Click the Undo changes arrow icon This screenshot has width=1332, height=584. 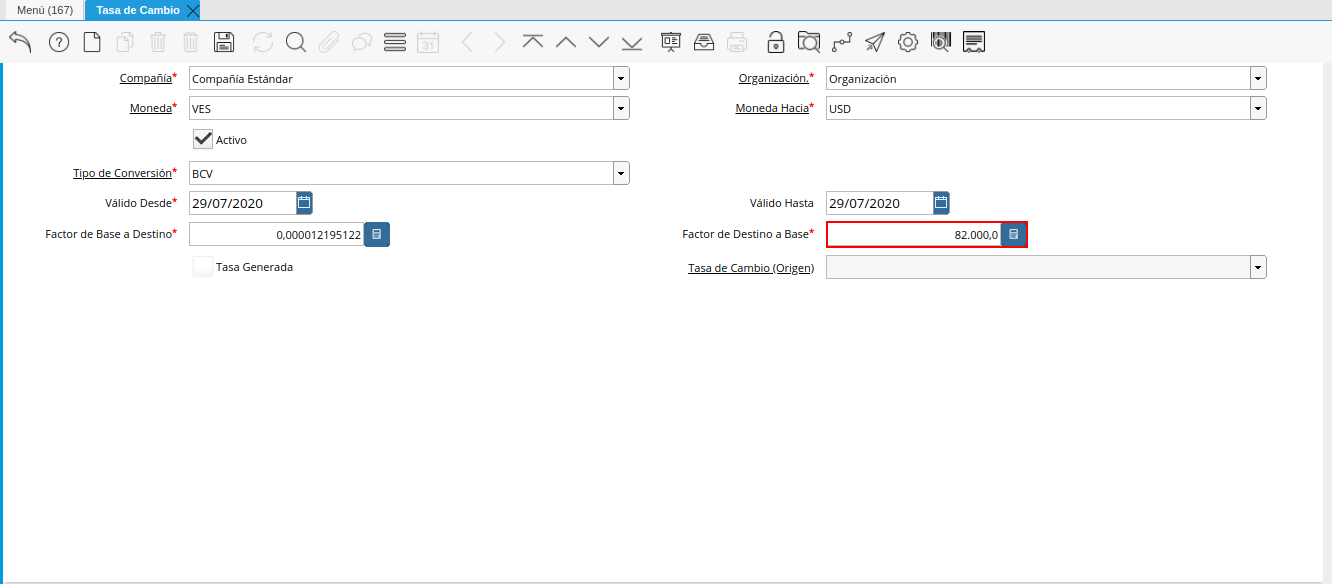[x=20, y=41]
